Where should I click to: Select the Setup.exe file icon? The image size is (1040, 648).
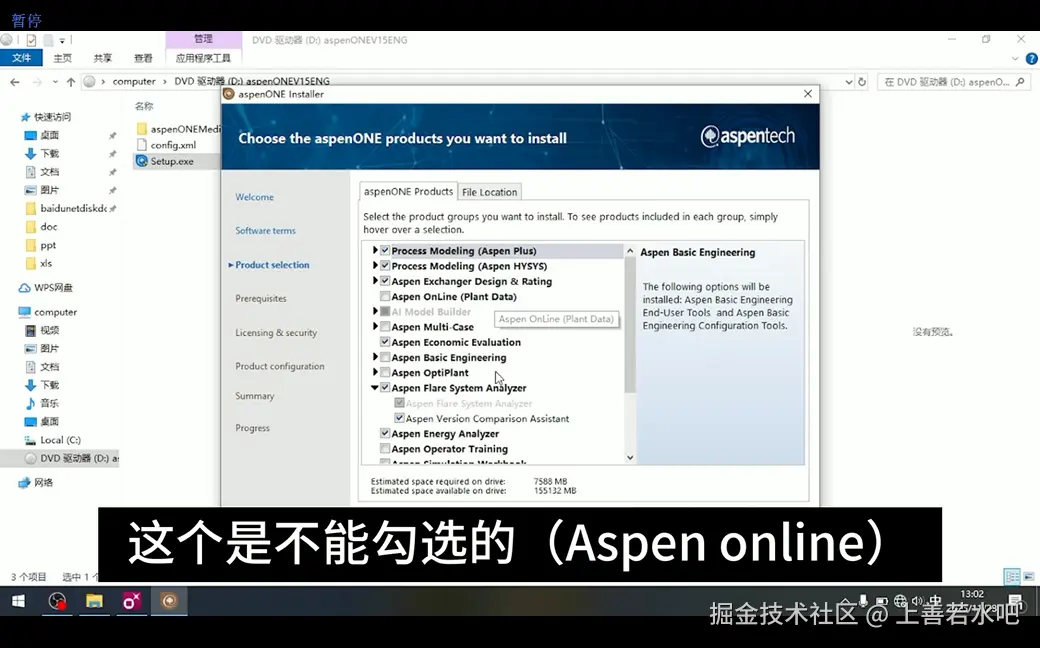141,161
